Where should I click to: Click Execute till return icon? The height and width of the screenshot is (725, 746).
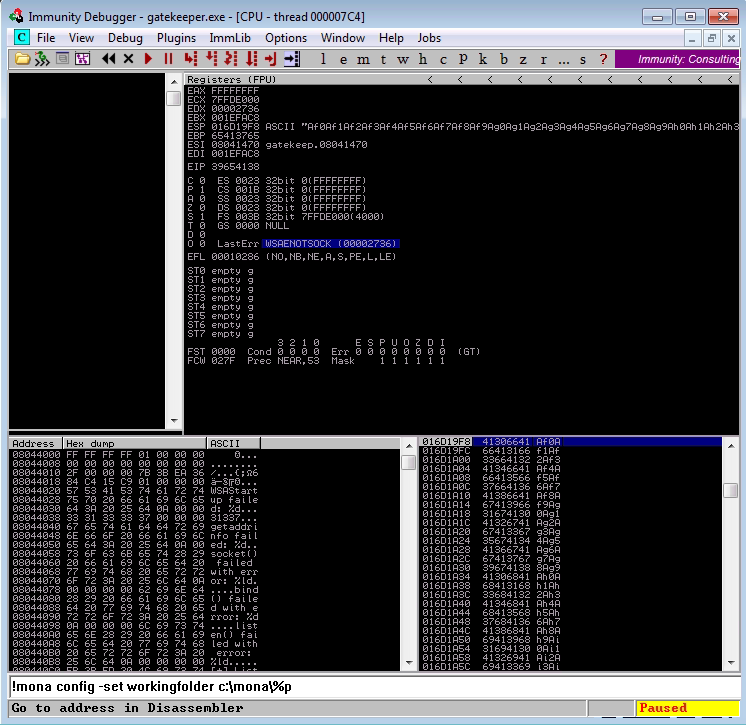(x=271, y=59)
